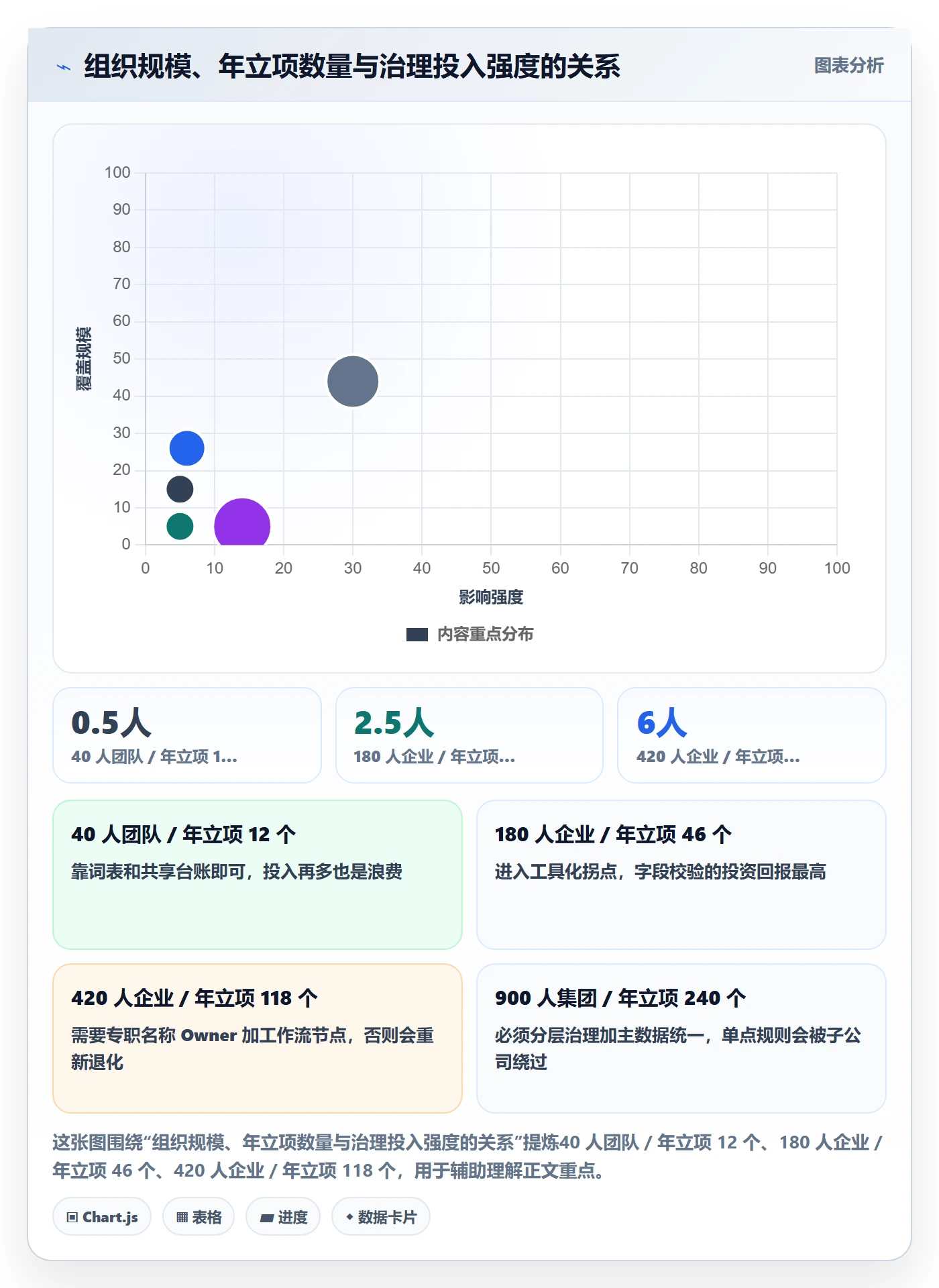Click the 进度 tag
Image resolution: width=939 pixels, height=1288 pixels.
pos(283,1216)
